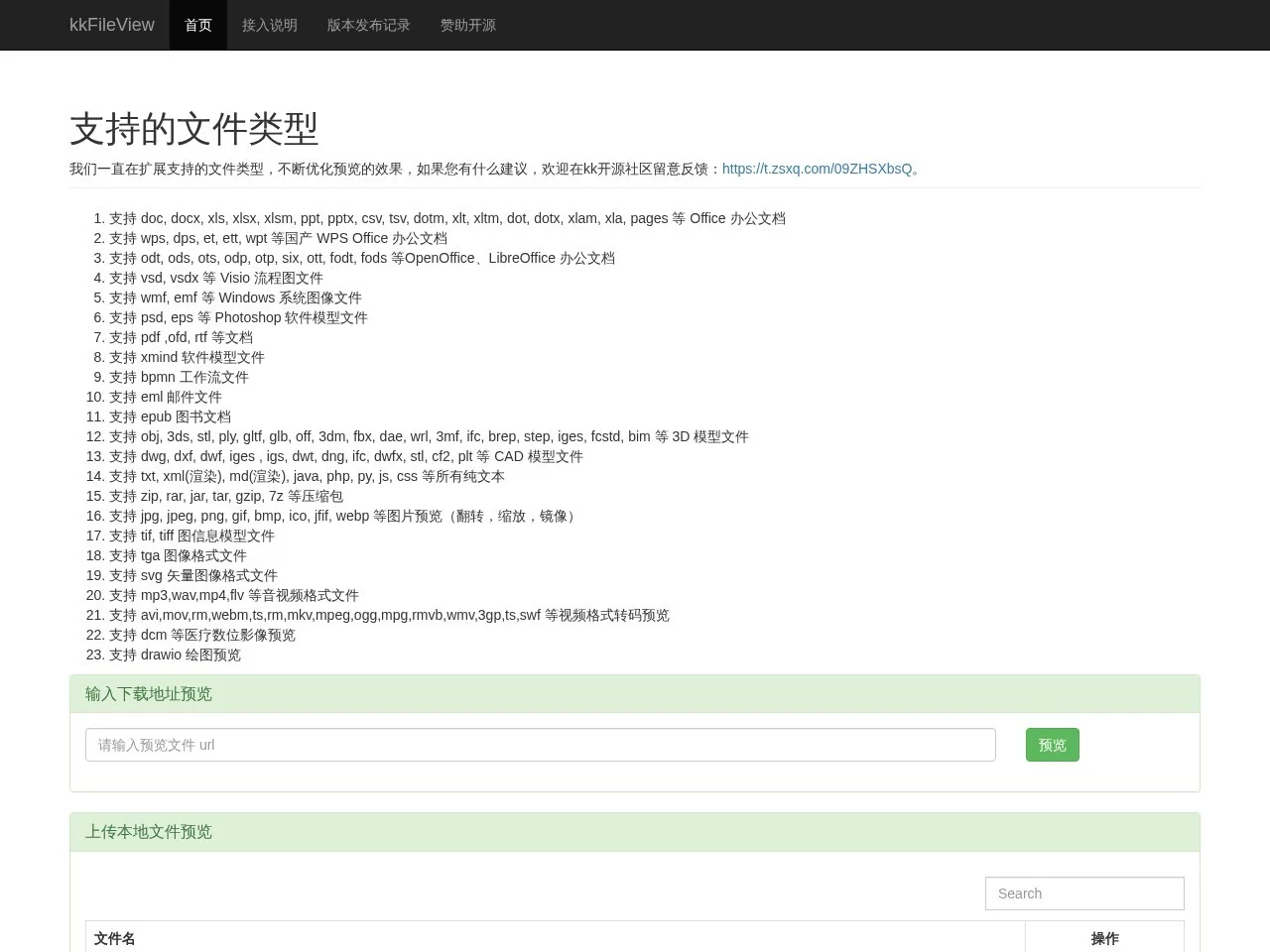Image resolution: width=1270 pixels, height=952 pixels.
Task: Click the kkFileView brand logo text
Action: pyautogui.click(x=111, y=25)
